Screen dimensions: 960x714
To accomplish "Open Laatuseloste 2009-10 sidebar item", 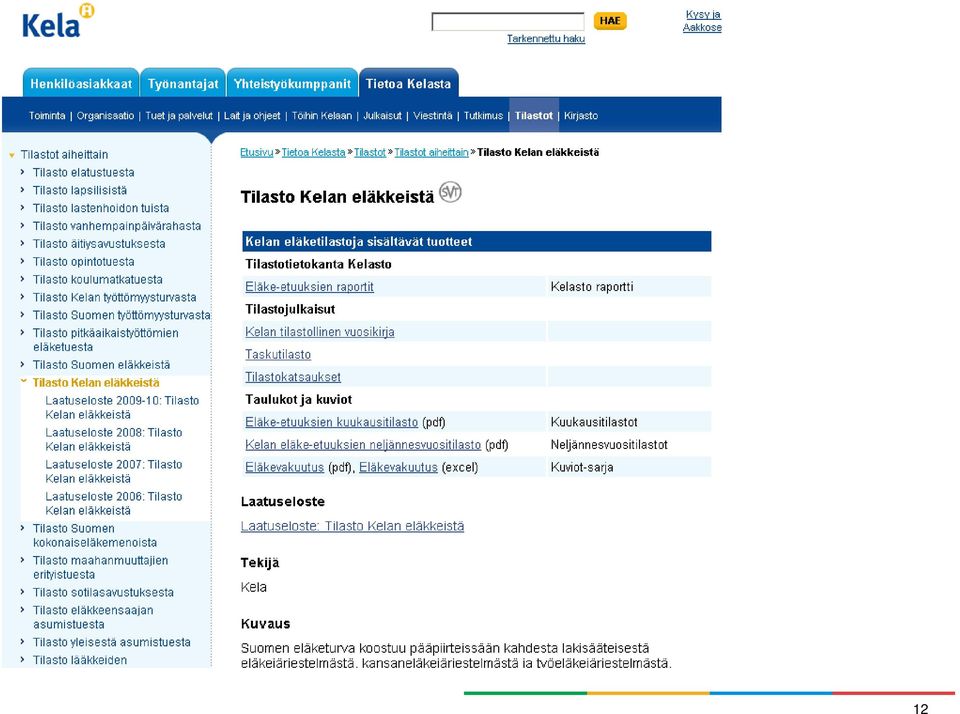I will [122, 407].
